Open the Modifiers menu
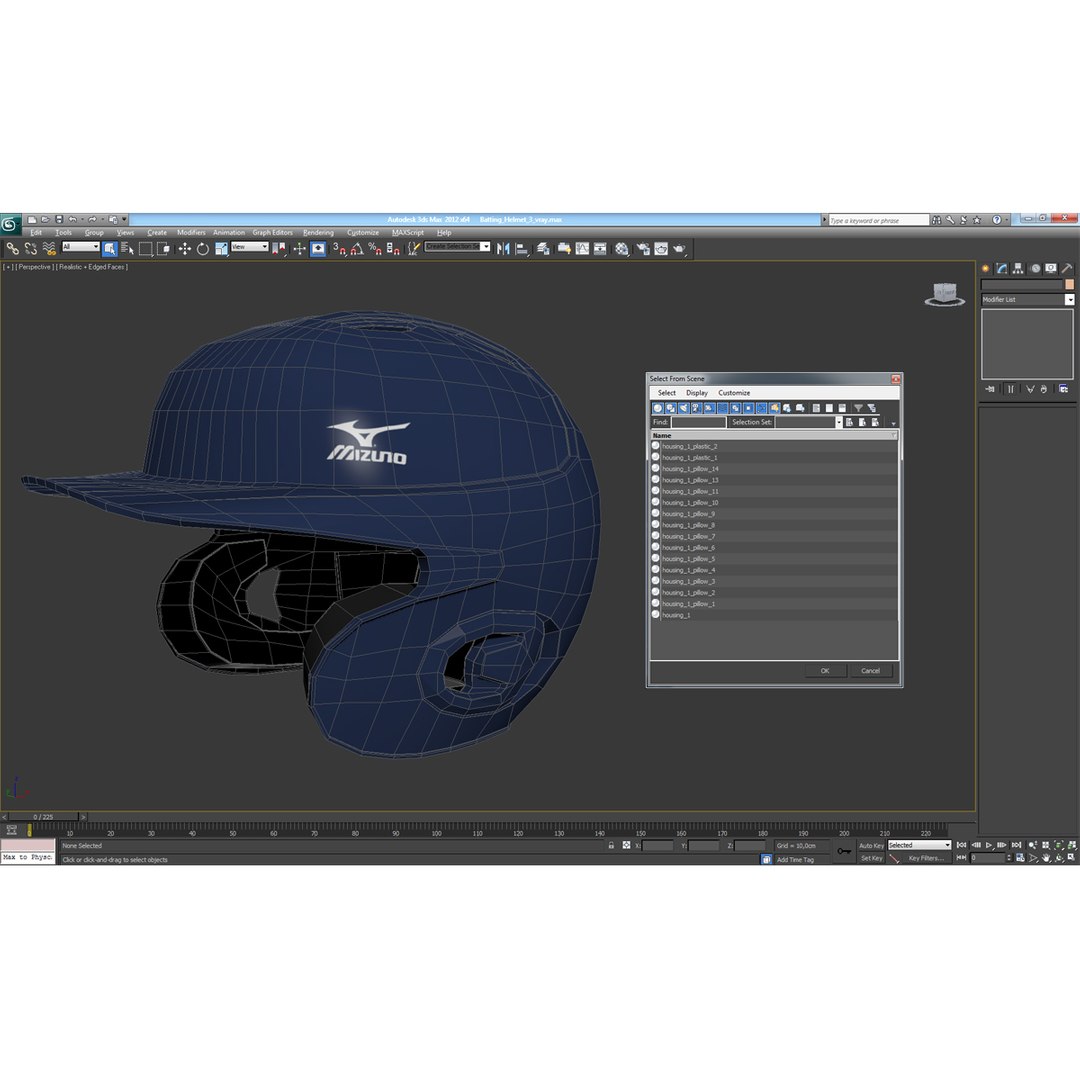Screen dimensions: 1080x1080 tap(191, 233)
